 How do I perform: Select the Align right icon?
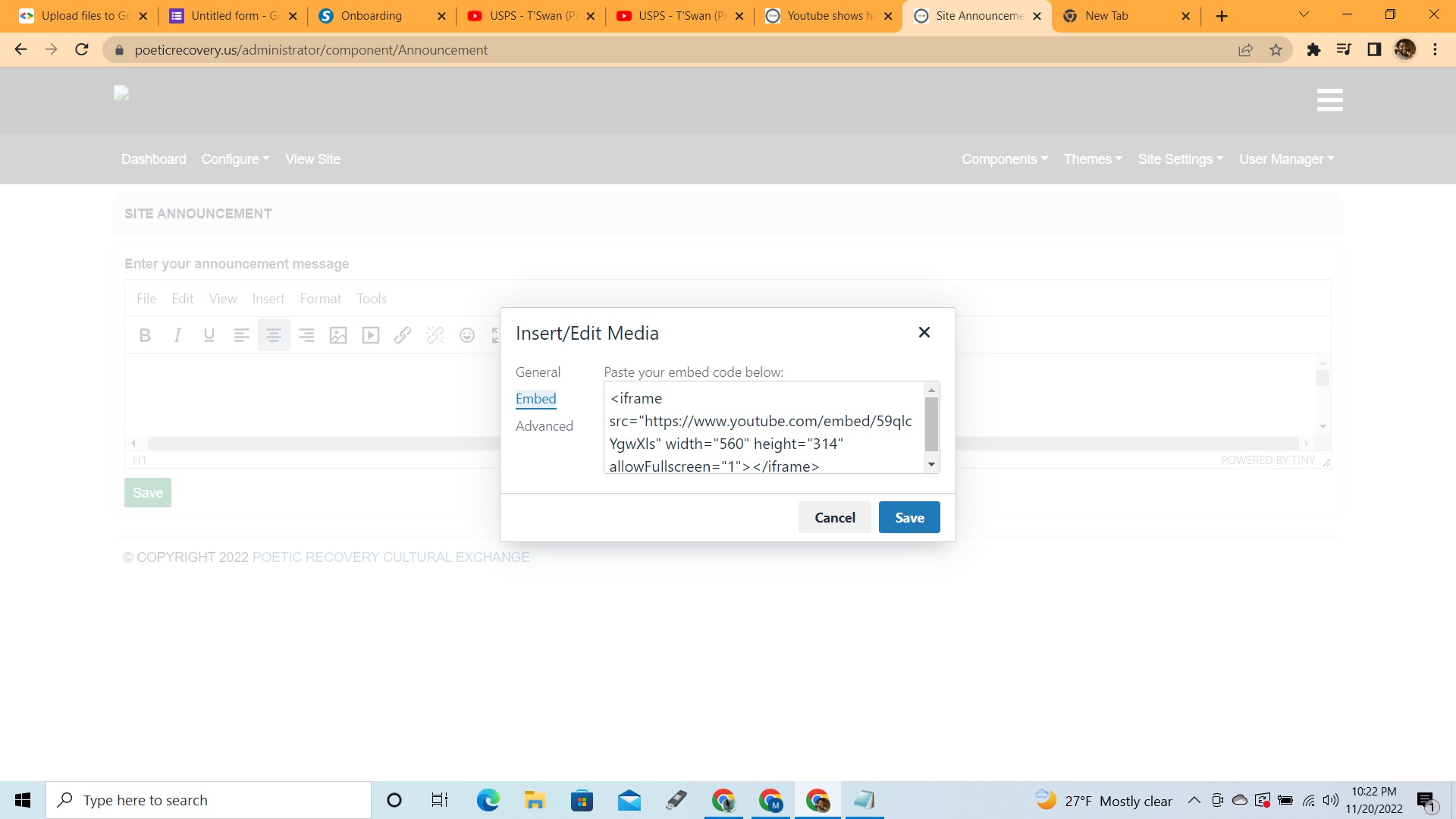coord(306,335)
